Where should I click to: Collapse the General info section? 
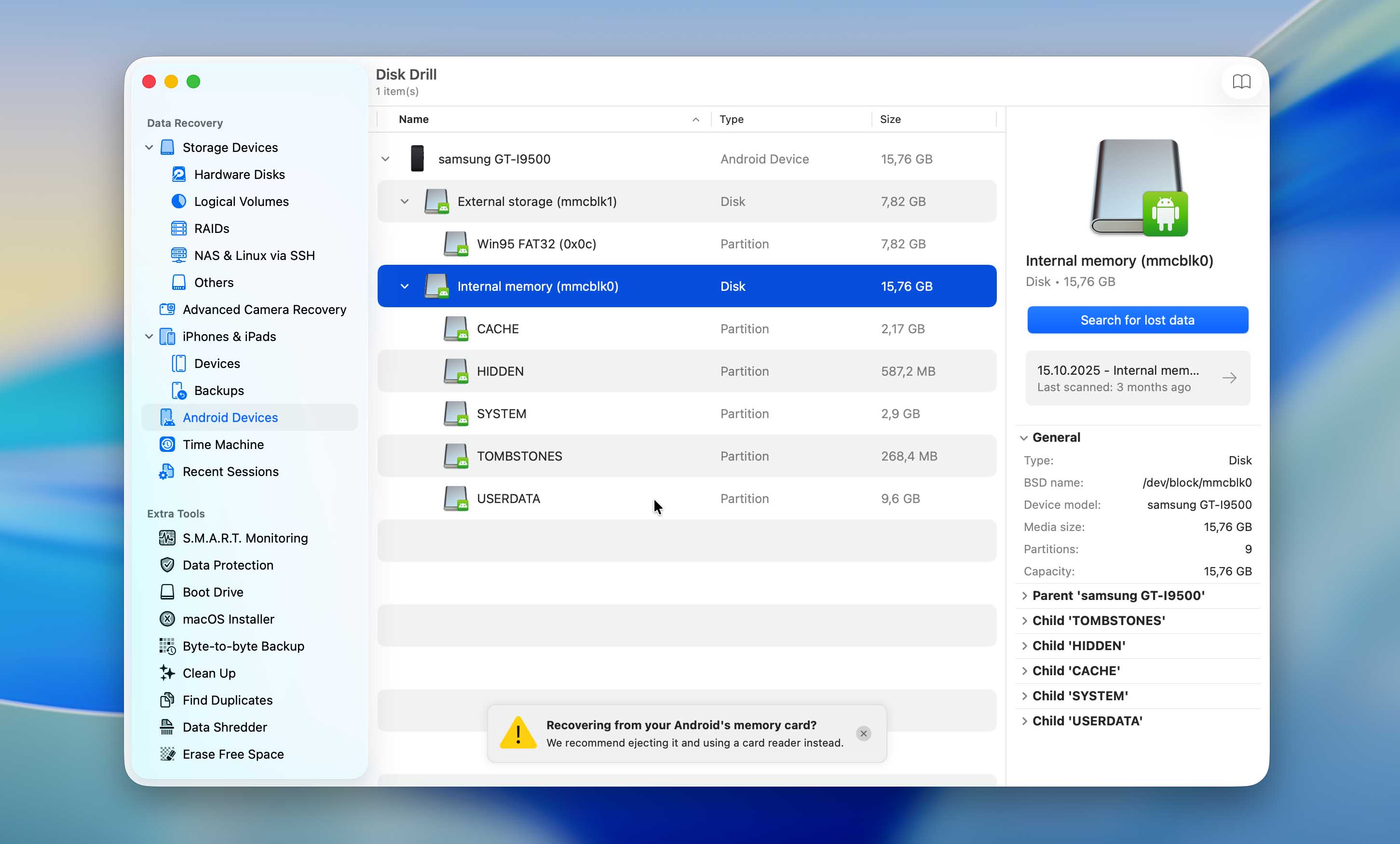coord(1023,437)
